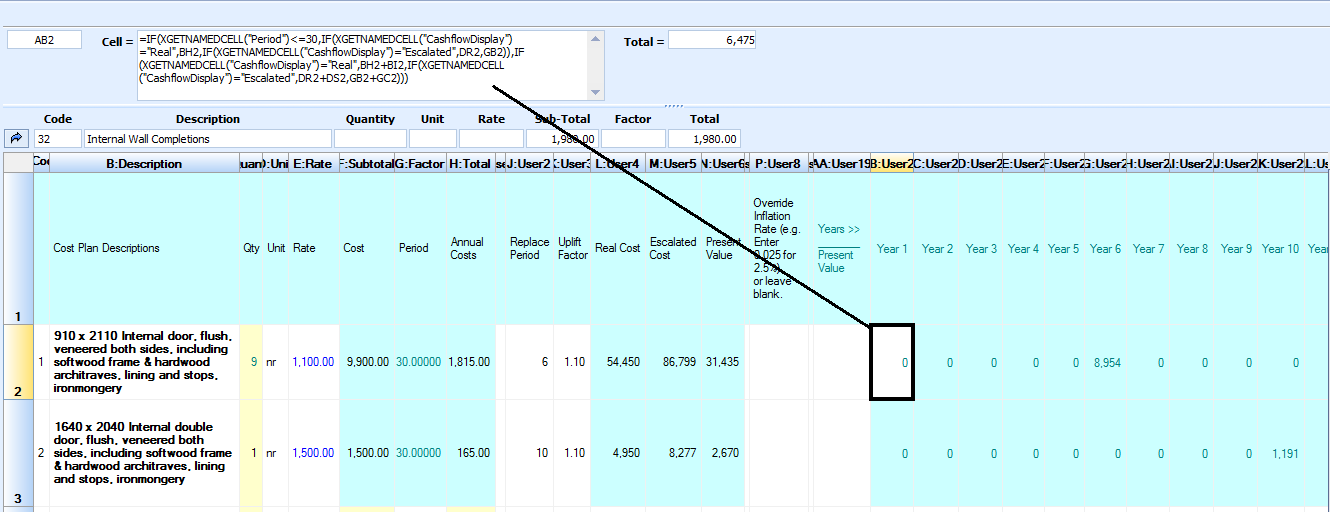Click the top Total field showing 6,475

point(713,40)
